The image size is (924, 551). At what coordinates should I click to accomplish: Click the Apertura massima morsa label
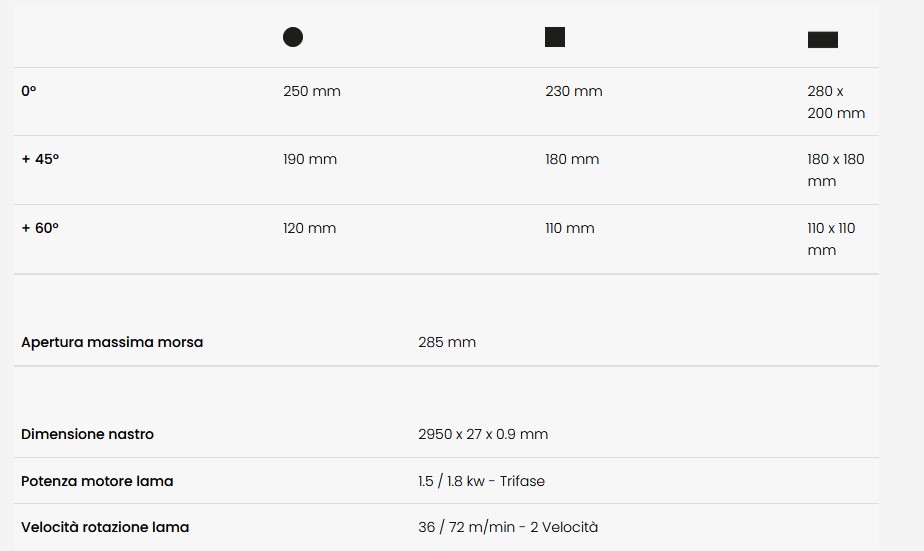[x=112, y=342]
